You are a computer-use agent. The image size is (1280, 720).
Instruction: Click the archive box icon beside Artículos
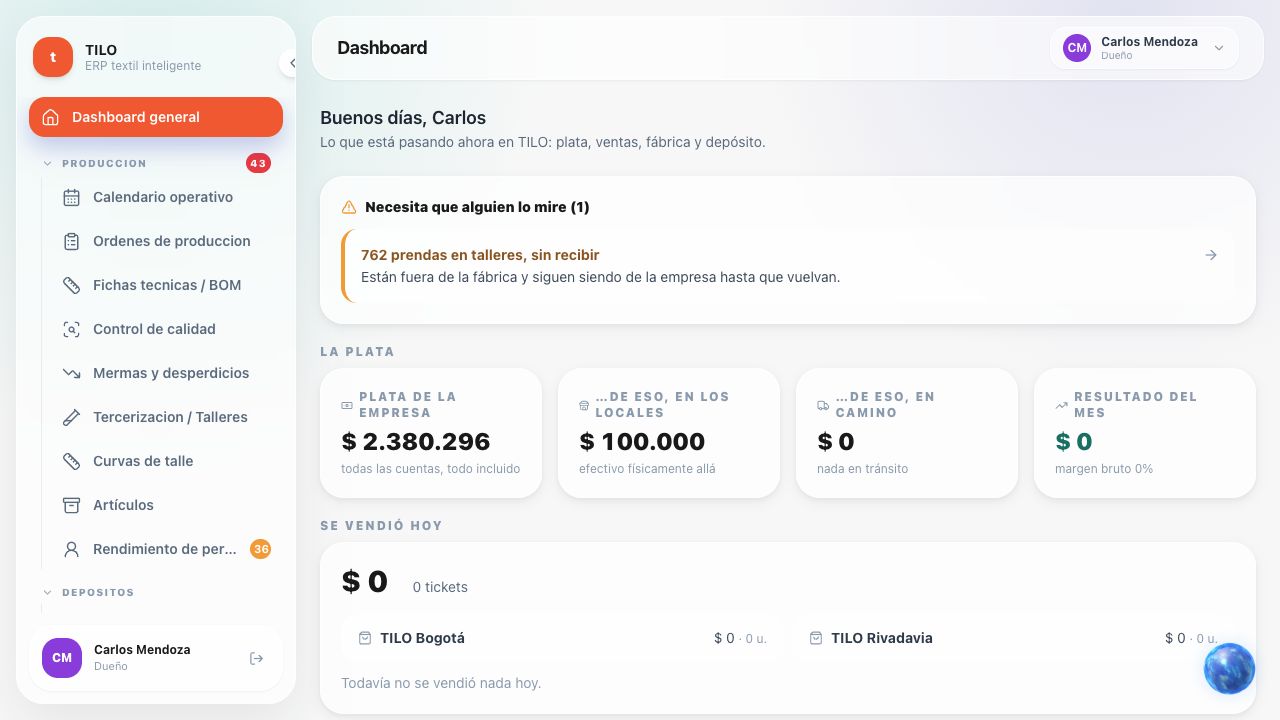(71, 505)
